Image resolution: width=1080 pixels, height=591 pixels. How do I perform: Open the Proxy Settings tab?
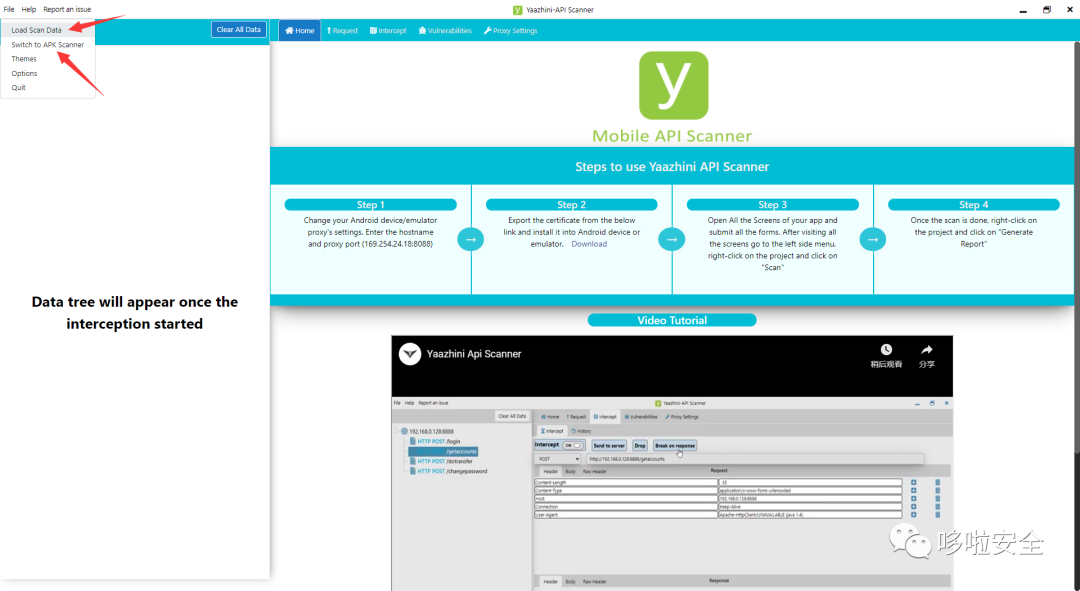(510, 30)
